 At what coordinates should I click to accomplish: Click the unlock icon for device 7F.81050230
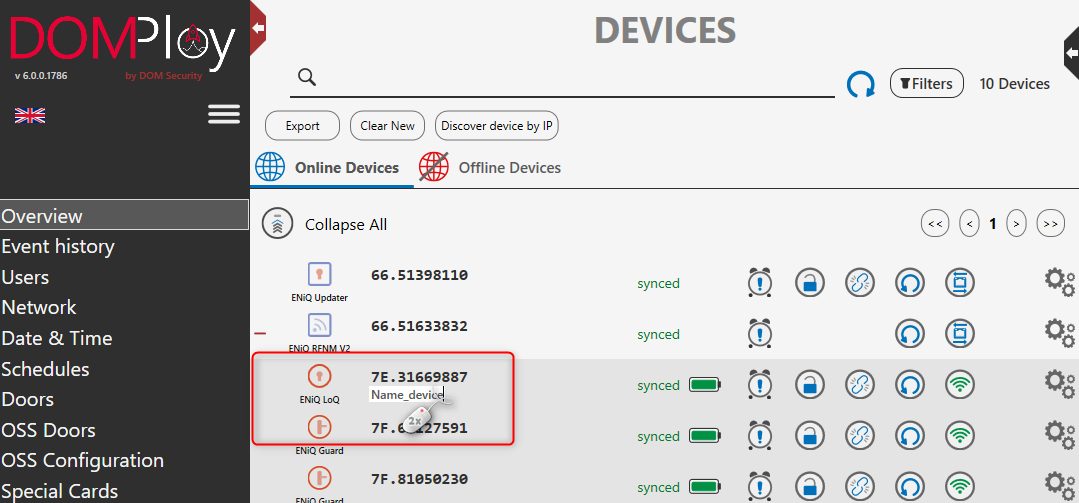pyautogui.click(x=810, y=486)
